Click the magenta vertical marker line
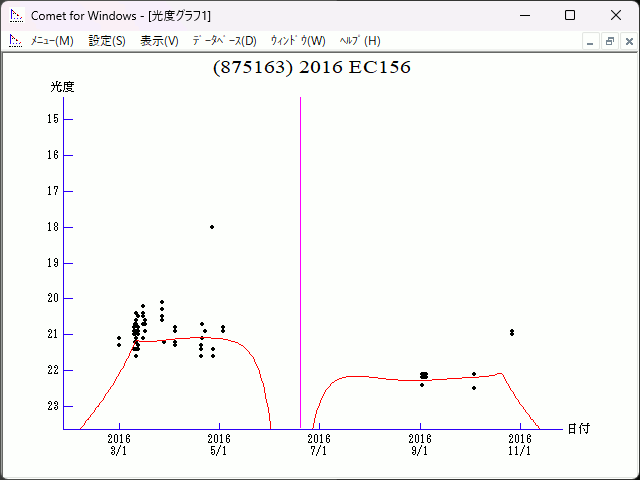 300,262
